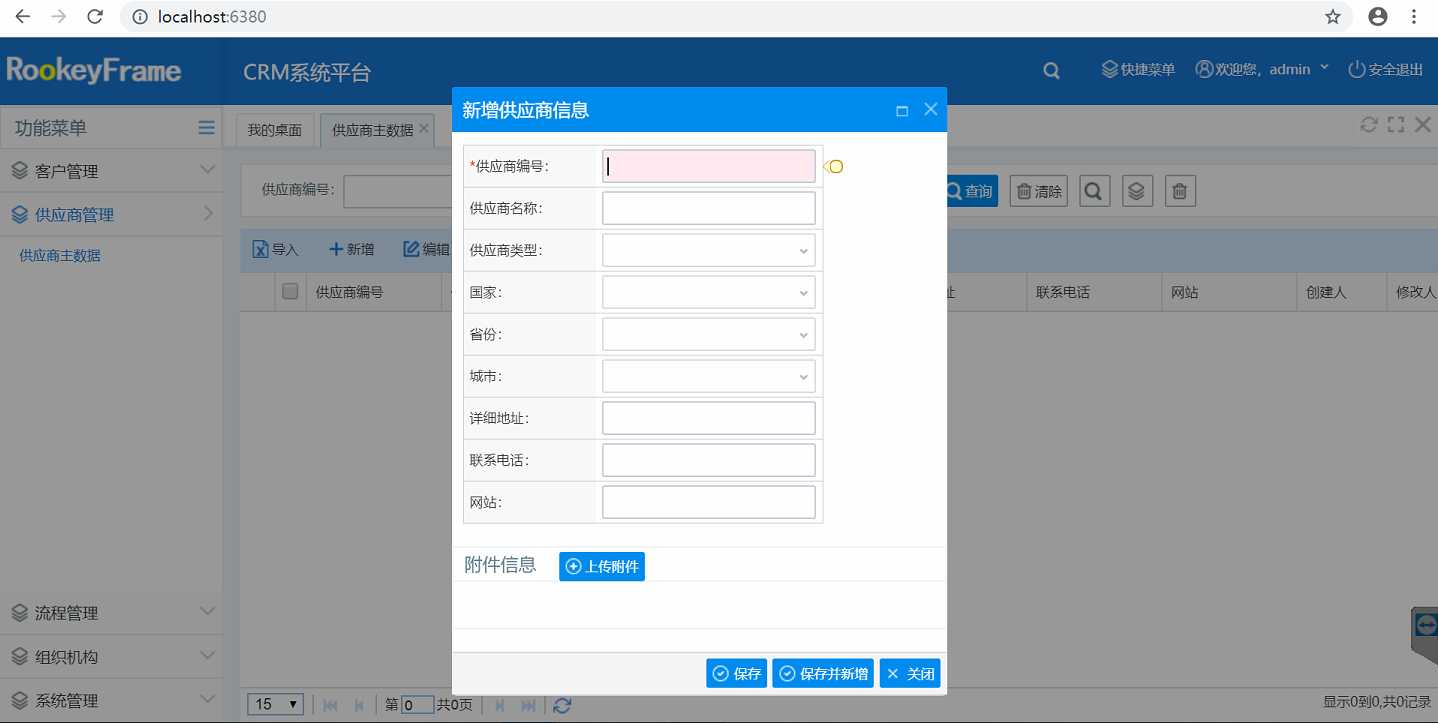The height and width of the screenshot is (723, 1438).
Task: Click the layers icon button in search bar
Action: 1137,191
